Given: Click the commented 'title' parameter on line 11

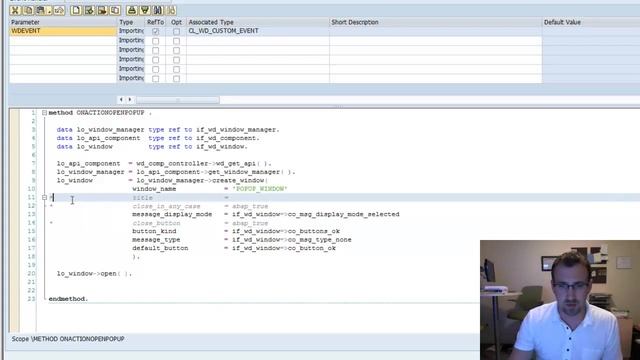Looking at the screenshot, I should coord(142,198).
